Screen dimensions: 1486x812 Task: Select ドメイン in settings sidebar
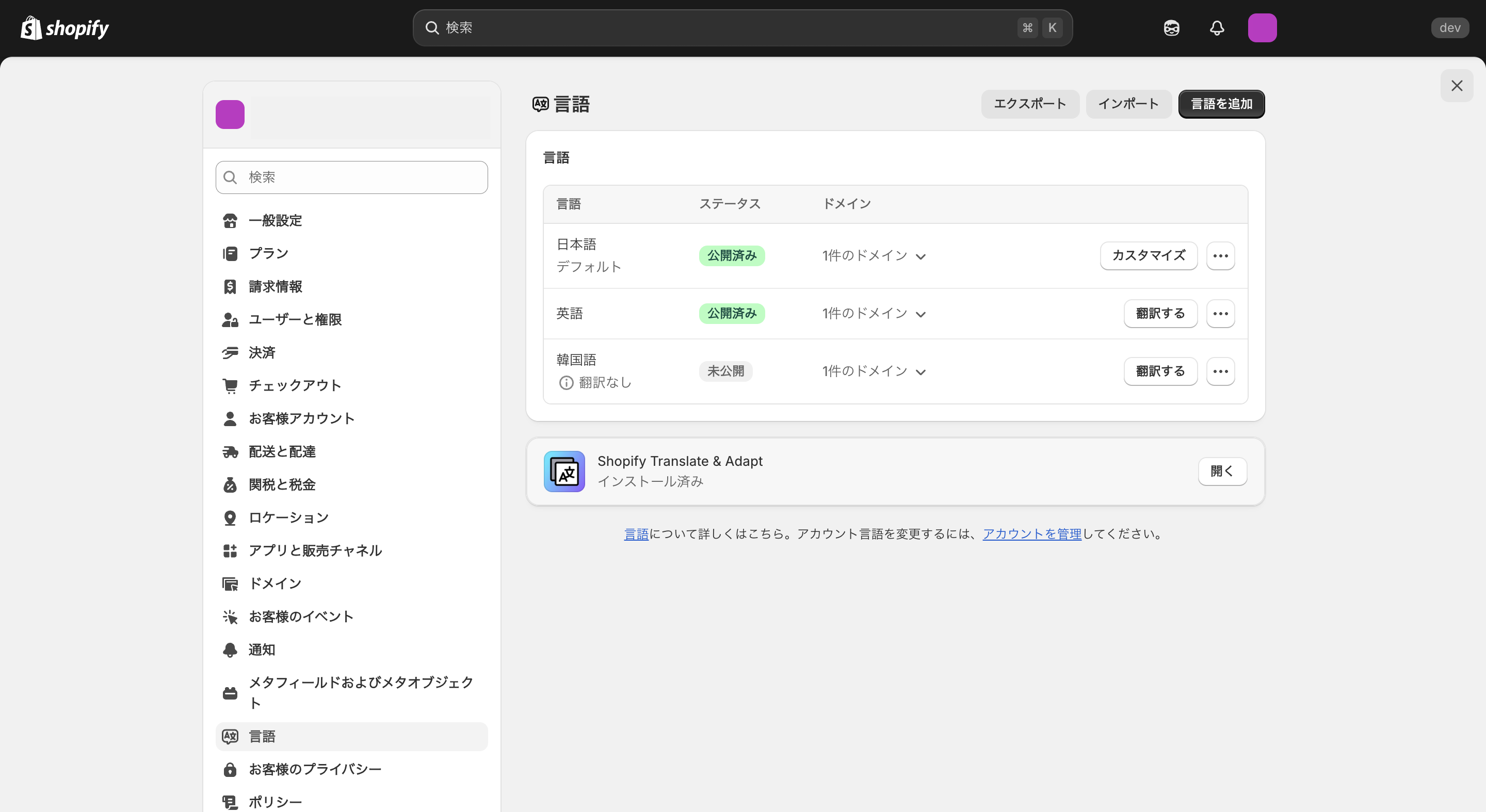(x=274, y=583)
